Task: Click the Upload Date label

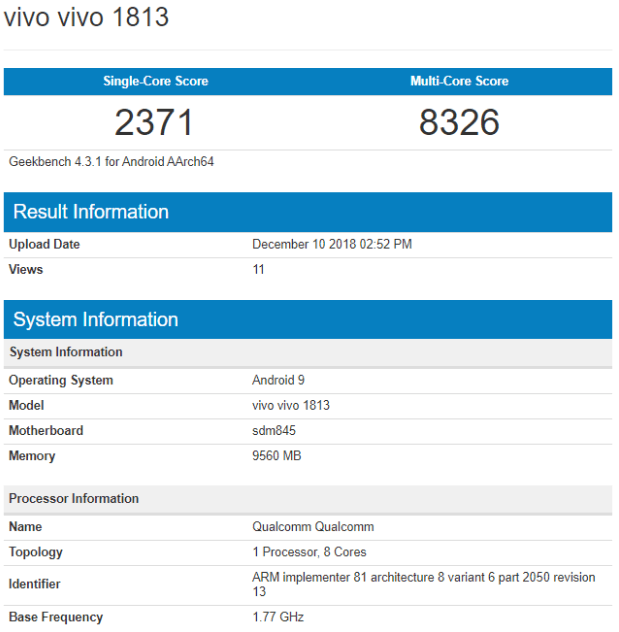Action: click(44, 244)
